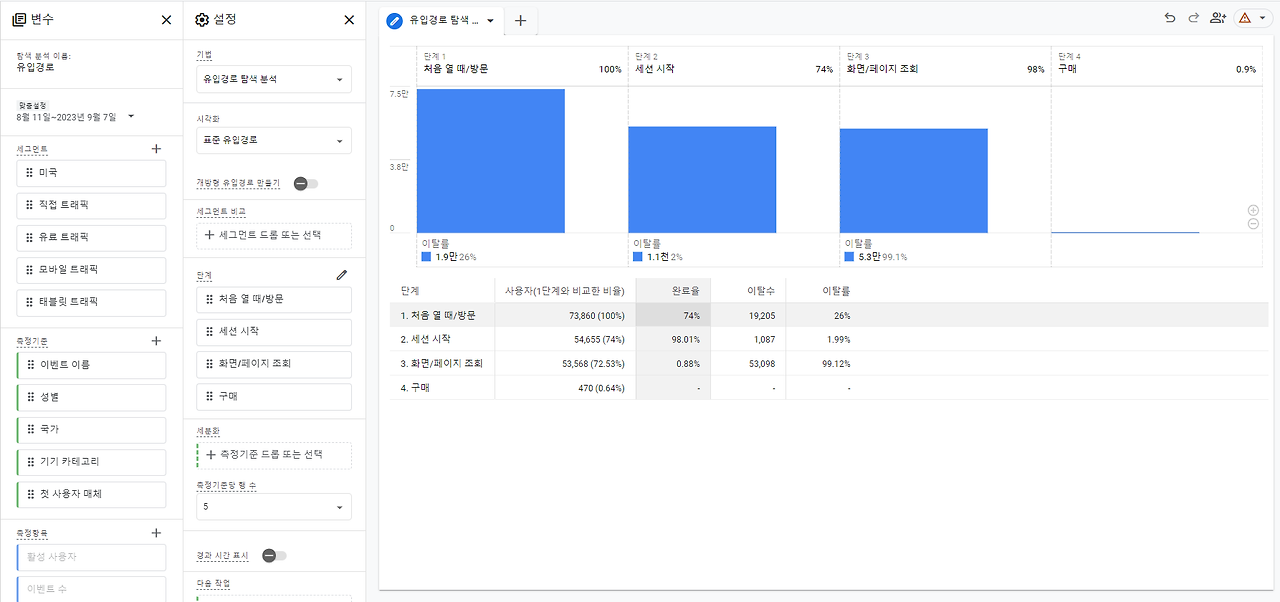Open the warning triangle dropdown
The image size is (1280, 602).
pyautogui.click(x=1251, y=18)
